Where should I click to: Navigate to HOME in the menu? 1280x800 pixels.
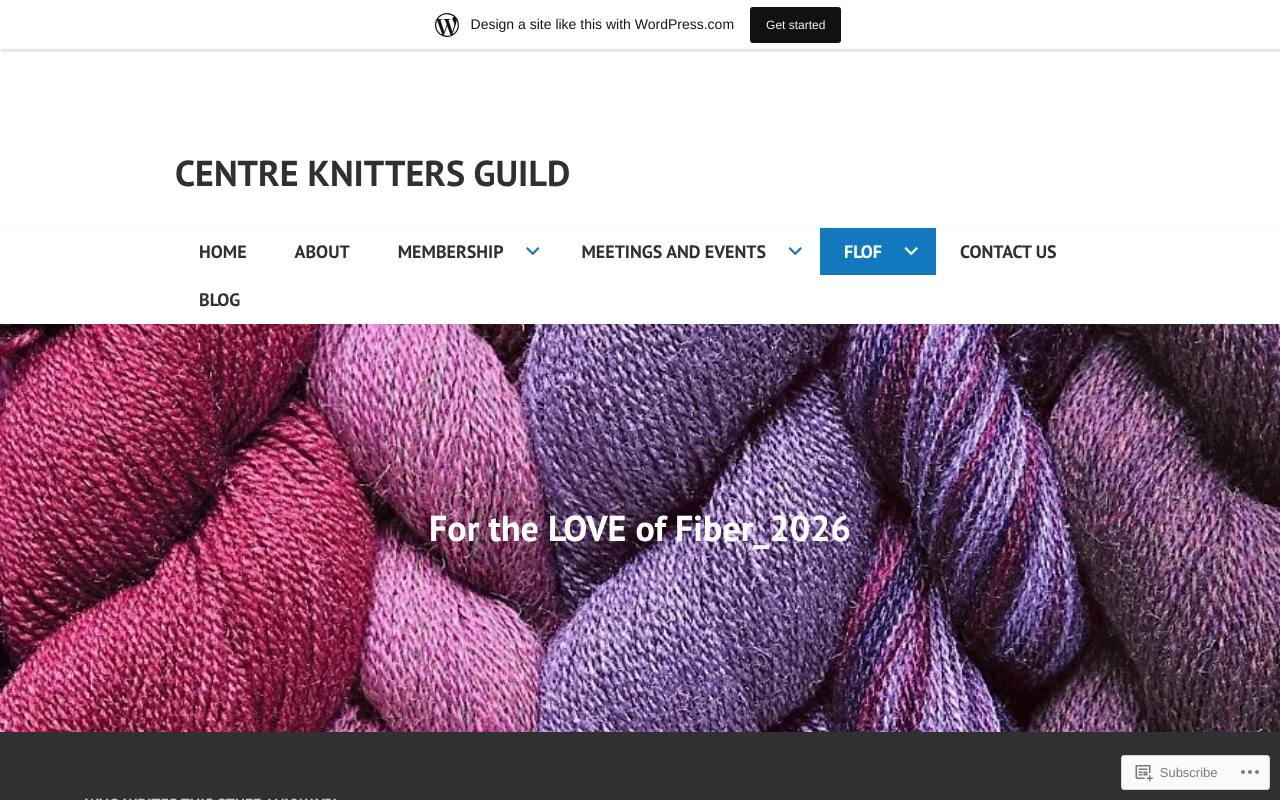point(222,251)
